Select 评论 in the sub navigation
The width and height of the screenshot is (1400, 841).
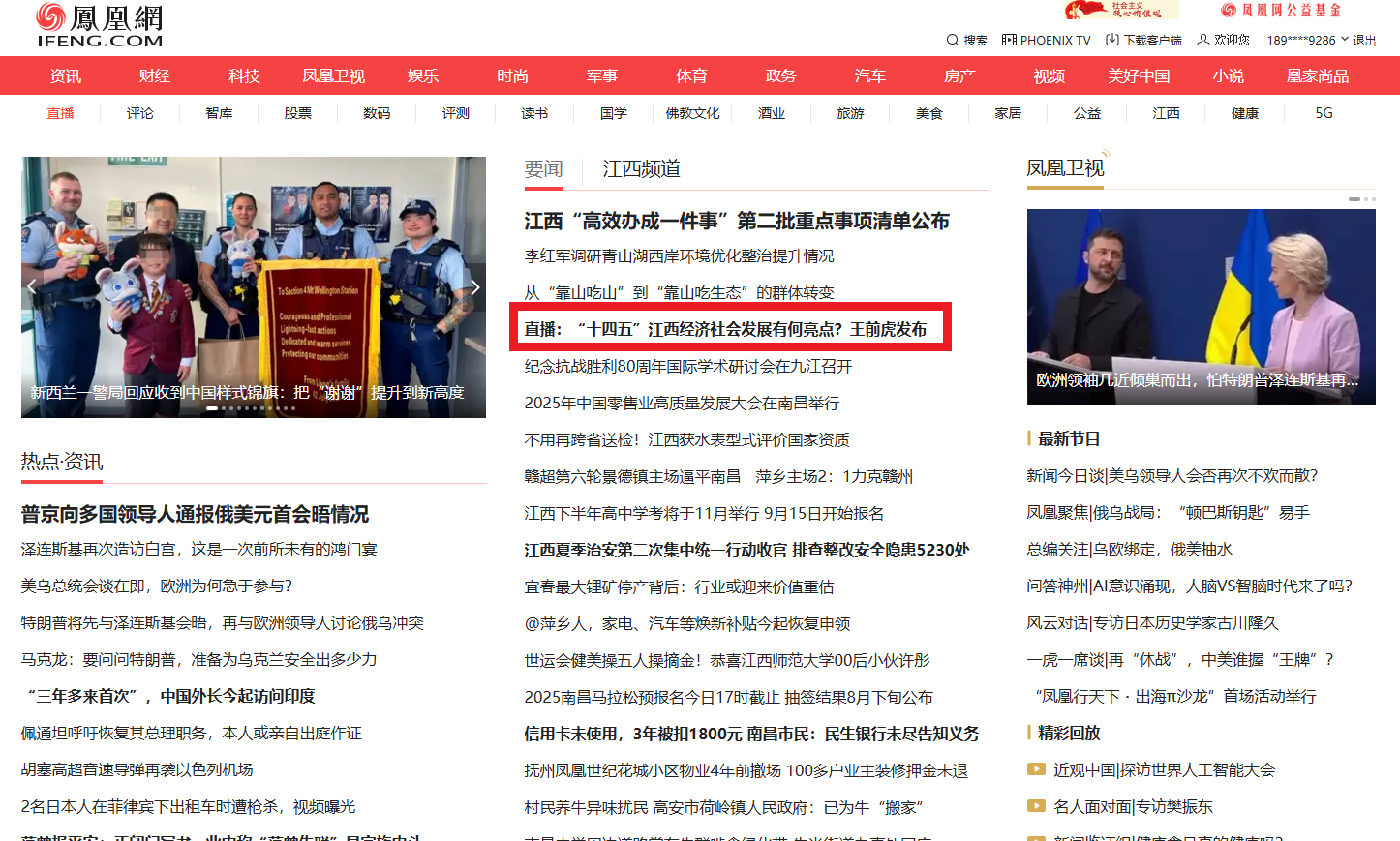coord(139,113)
